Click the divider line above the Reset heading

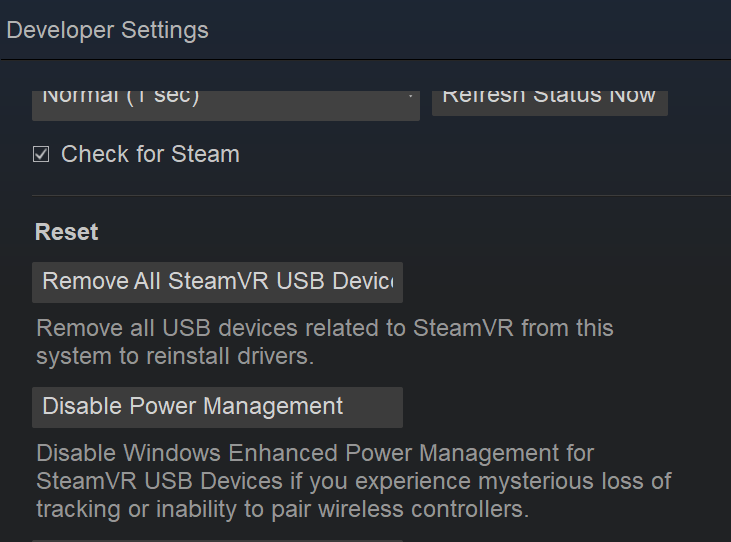[x=380, y=196]
